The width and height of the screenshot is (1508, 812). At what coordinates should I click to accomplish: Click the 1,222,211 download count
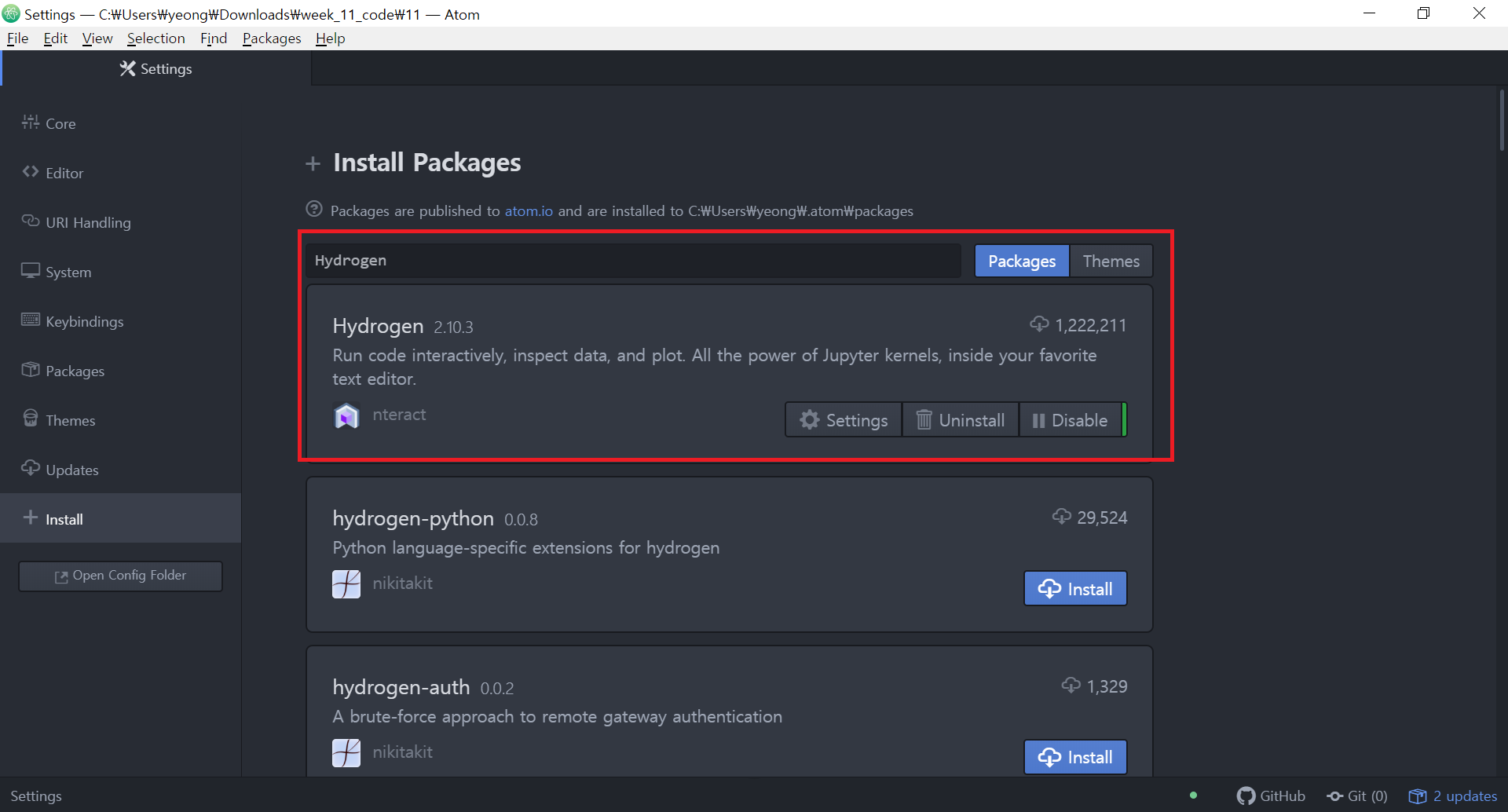[x=1090, y=325]
